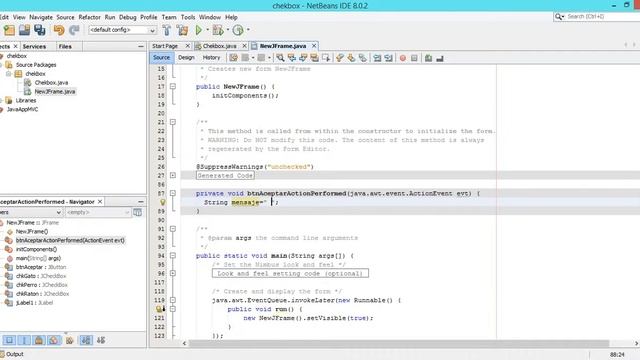Click Shift Line Left icon
Image resolution: width=640 pixels, height=360 pixels.
tap(377, 58)
